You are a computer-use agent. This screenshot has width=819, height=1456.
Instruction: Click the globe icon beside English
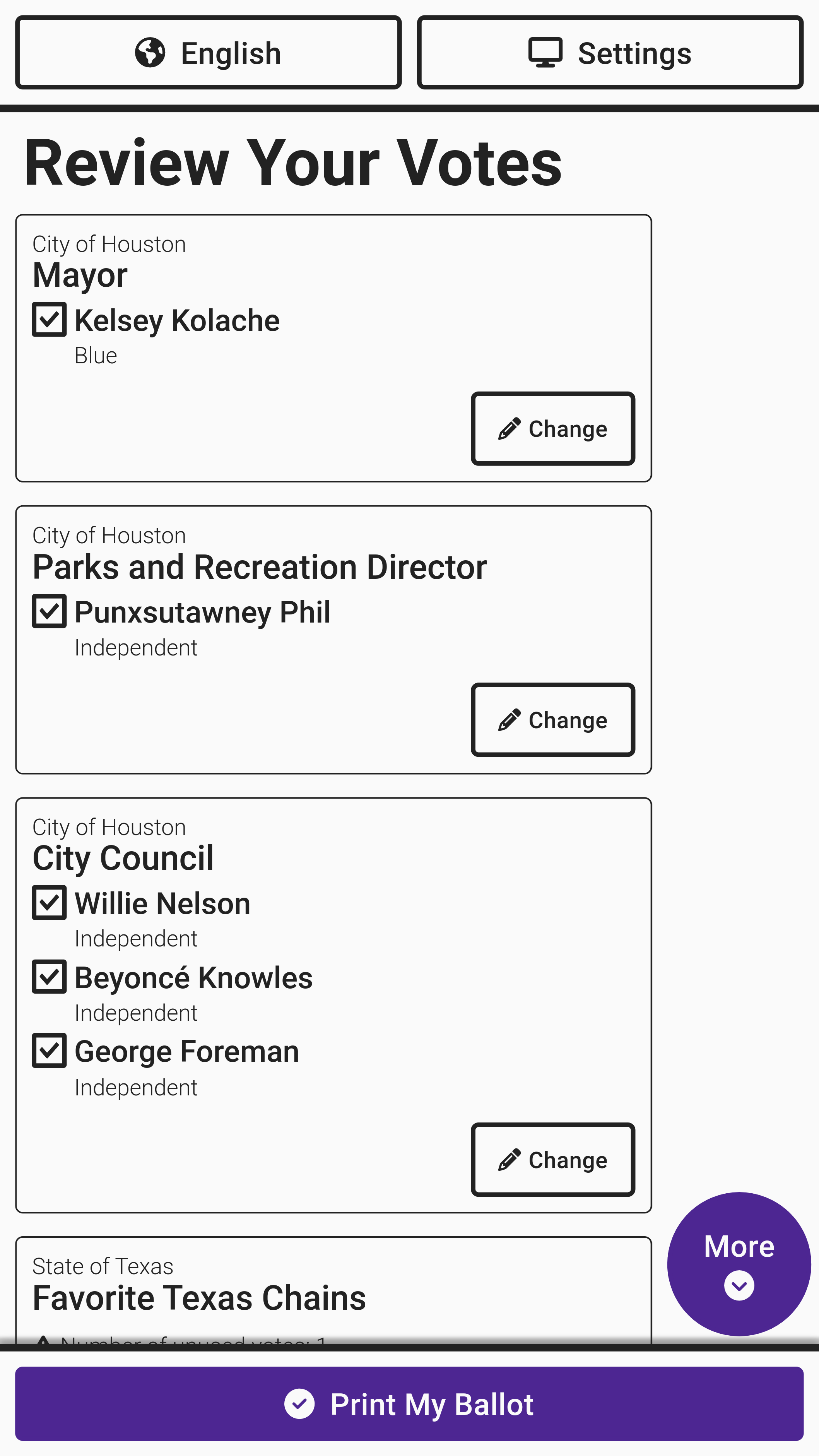coord(150,53)
